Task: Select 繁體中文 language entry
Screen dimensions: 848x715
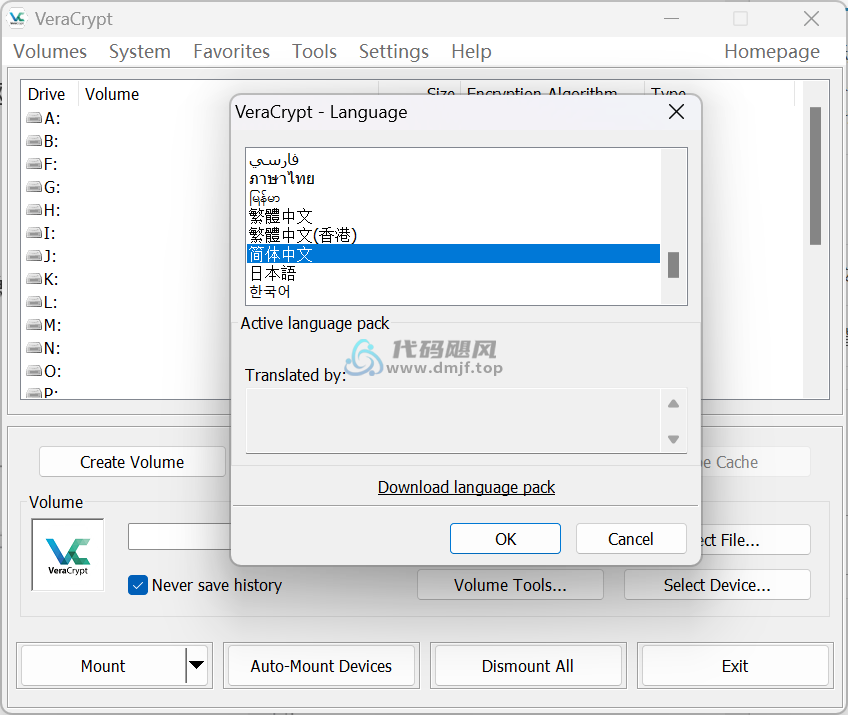Action: [453, 216]
